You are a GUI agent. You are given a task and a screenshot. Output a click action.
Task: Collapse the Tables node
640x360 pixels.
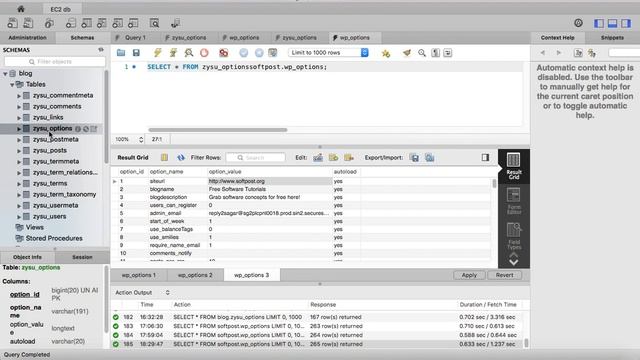coord(12,84)
